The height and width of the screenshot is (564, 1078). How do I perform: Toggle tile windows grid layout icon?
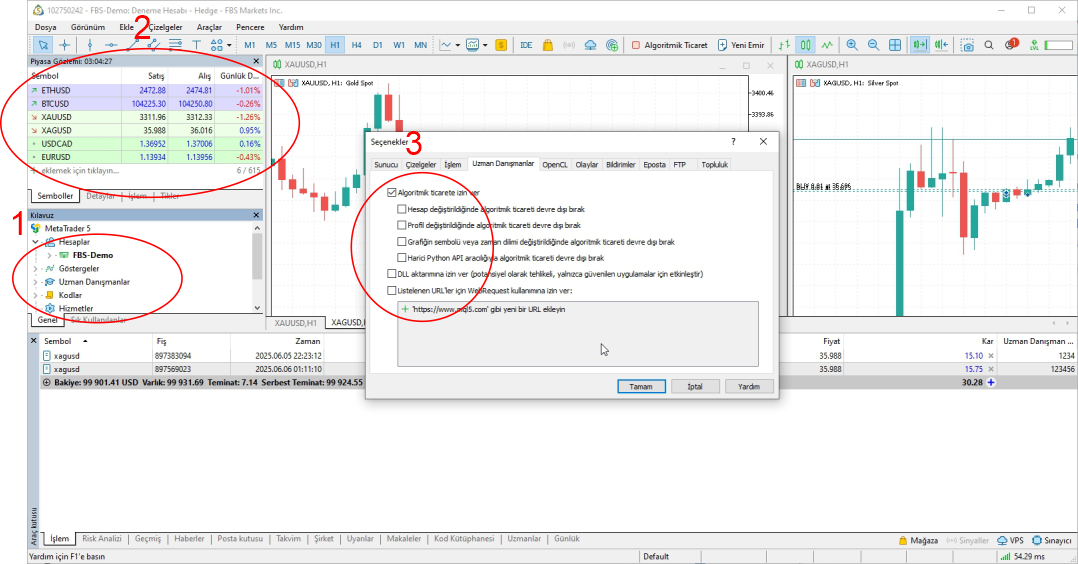click(895, 45)
